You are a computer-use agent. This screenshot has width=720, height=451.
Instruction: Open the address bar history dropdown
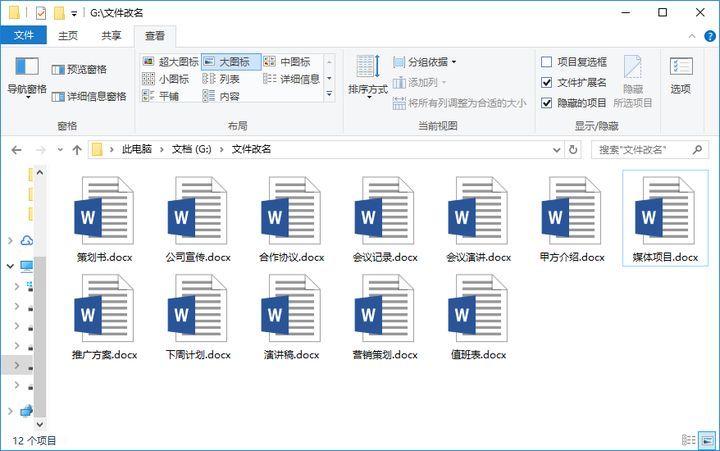point(557,150)
